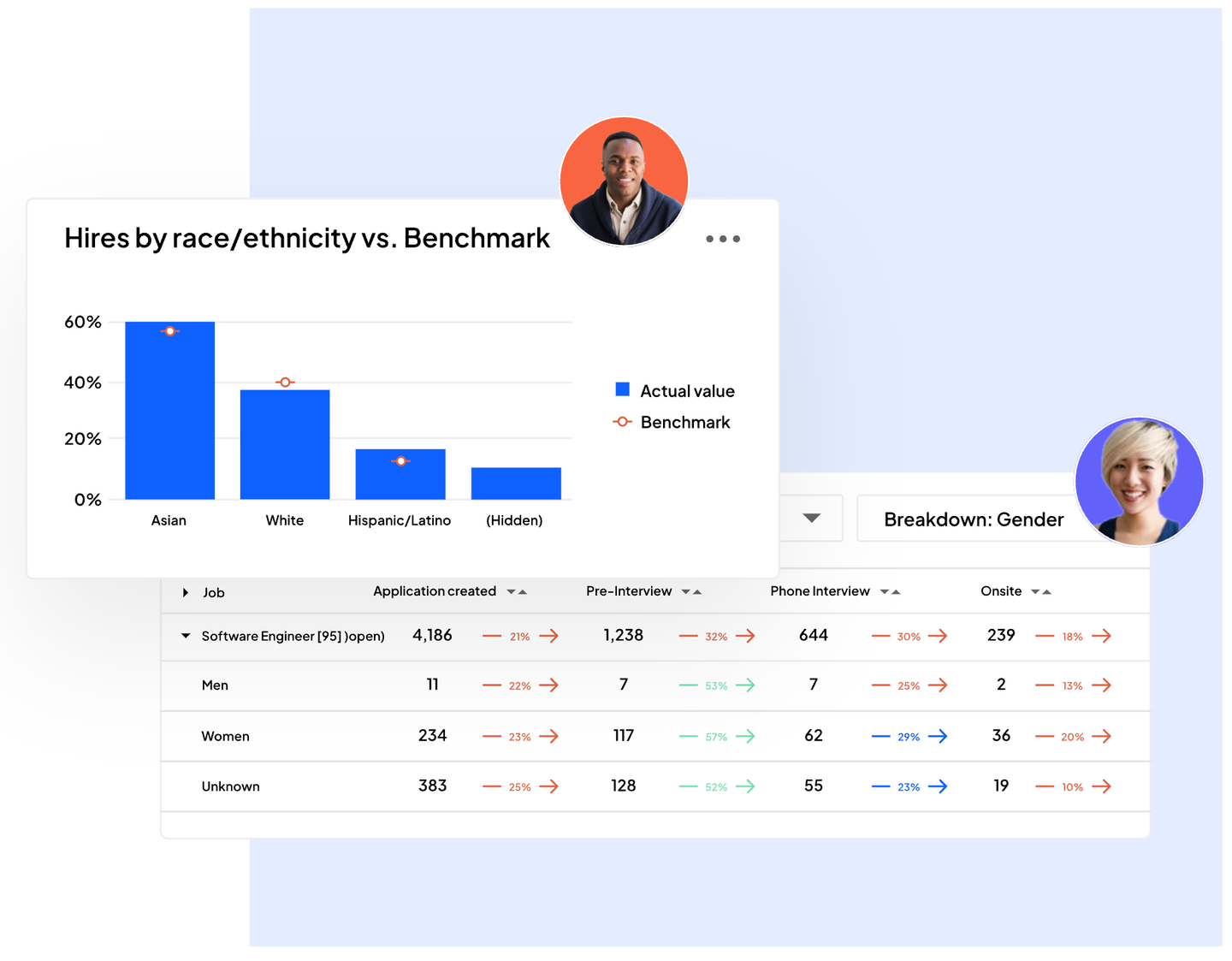Expand the Job column header triangle
1232x961 pixels.
[186, 592]
